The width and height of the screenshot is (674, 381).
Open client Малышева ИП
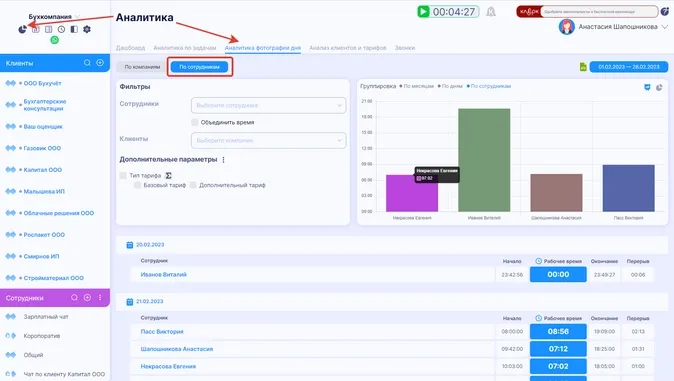(x=44, y=191)
